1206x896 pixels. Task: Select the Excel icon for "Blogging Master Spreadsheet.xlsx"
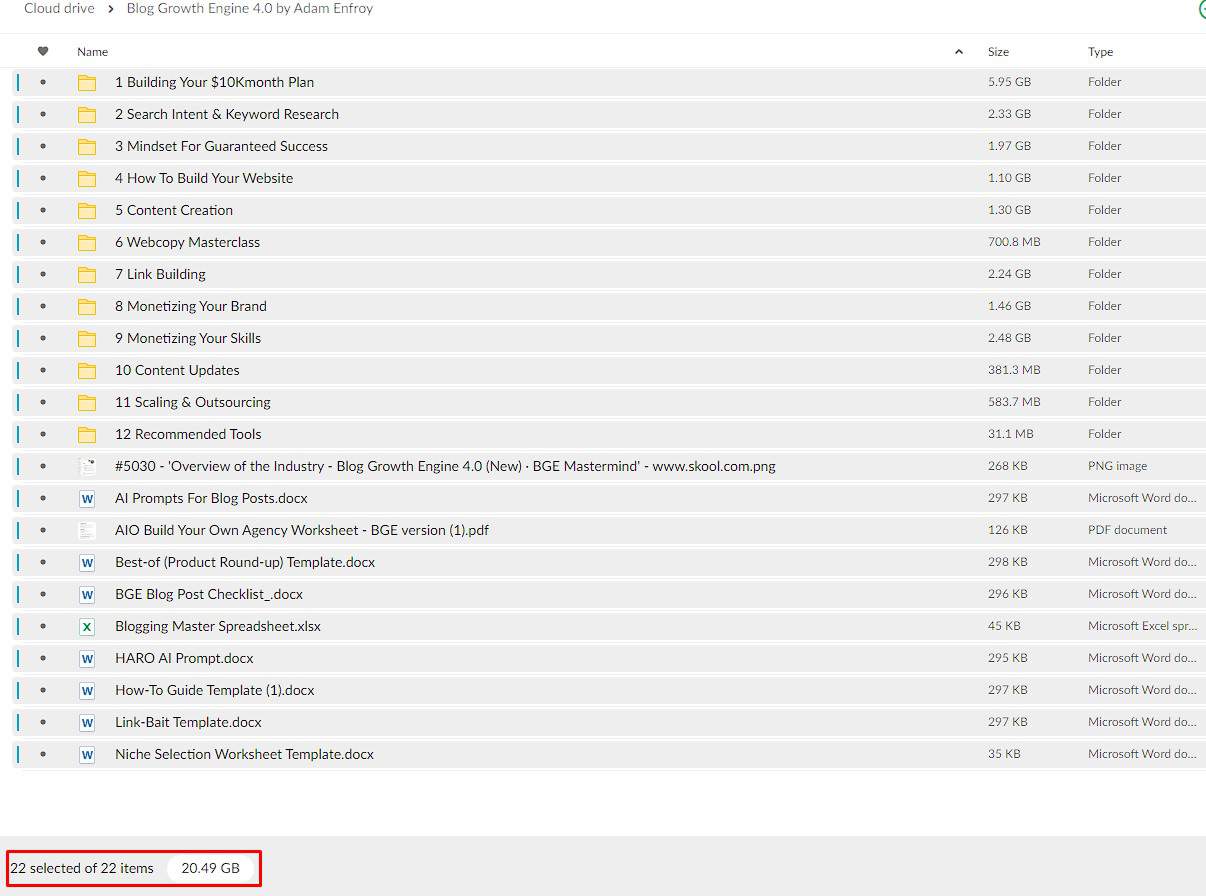click(87, 626)
